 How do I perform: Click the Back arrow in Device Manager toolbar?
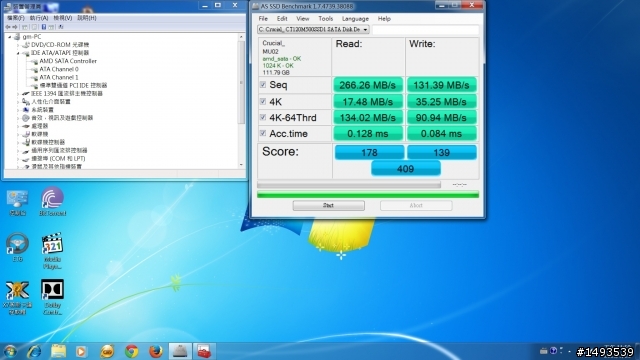coord(8,27)
